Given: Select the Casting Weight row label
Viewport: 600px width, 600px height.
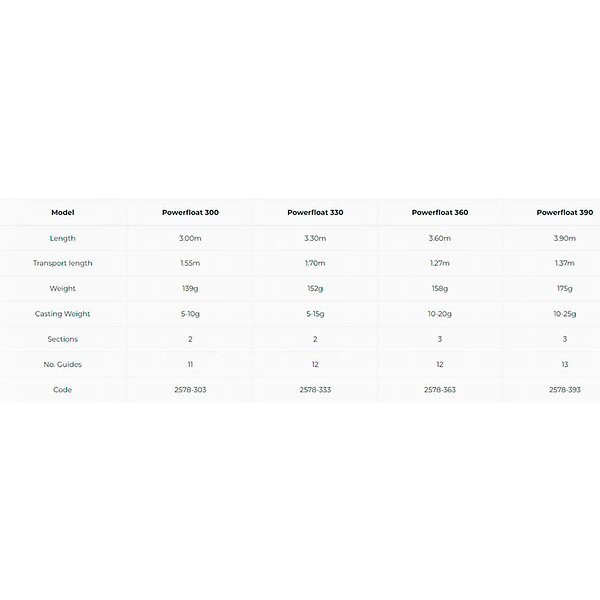Looking at the screenshot, I should click(x=63, y=314).
